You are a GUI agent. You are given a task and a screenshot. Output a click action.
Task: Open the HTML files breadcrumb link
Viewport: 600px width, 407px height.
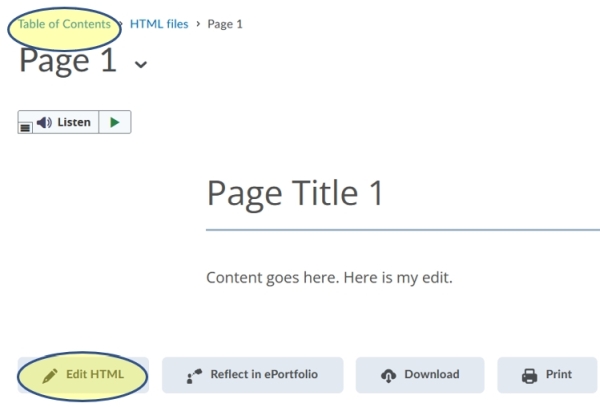[159, 24]
